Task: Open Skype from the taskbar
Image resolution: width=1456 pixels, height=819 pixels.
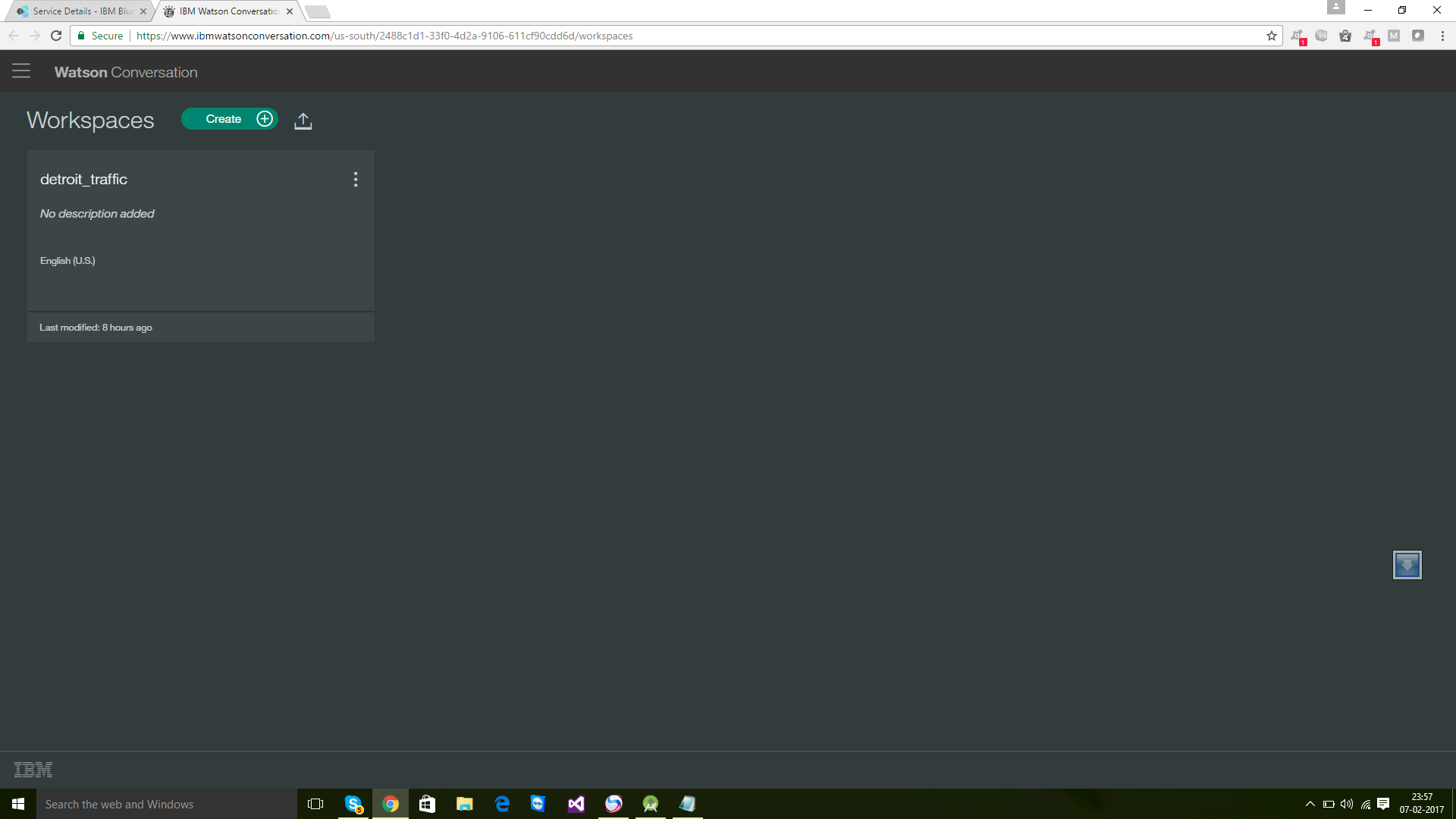Action: (x=353, y=804)
